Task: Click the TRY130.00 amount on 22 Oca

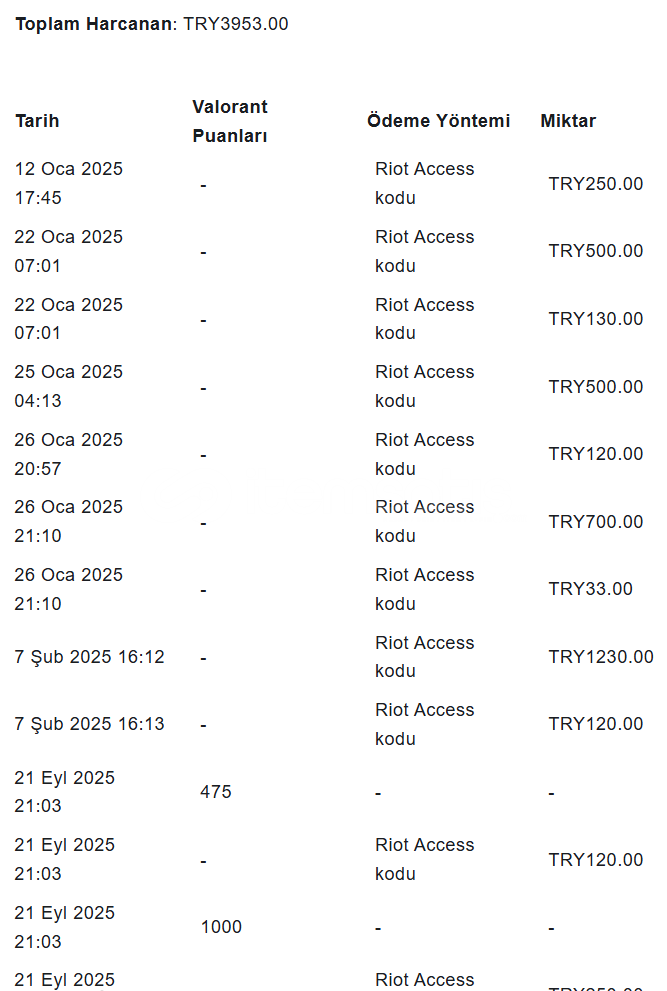Action: pyautogui.click(x=596, y=319)
